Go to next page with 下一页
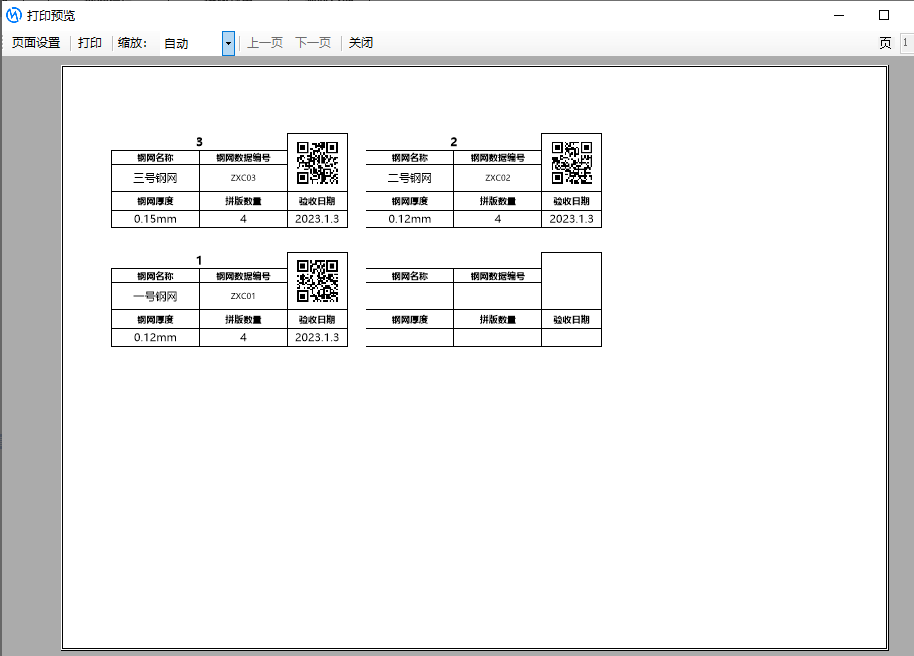Screen dimensions: 914x656 313,43
